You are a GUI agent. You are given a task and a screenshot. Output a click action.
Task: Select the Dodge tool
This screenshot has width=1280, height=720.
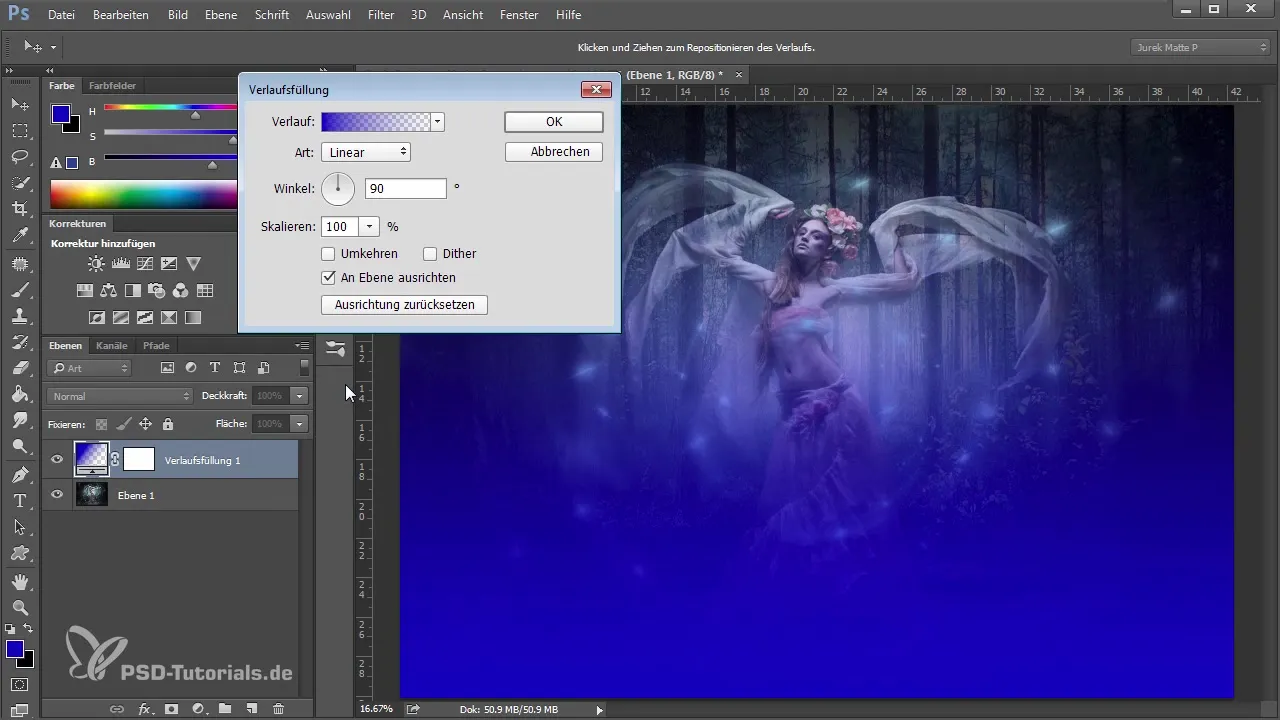[x=19, y=446]
